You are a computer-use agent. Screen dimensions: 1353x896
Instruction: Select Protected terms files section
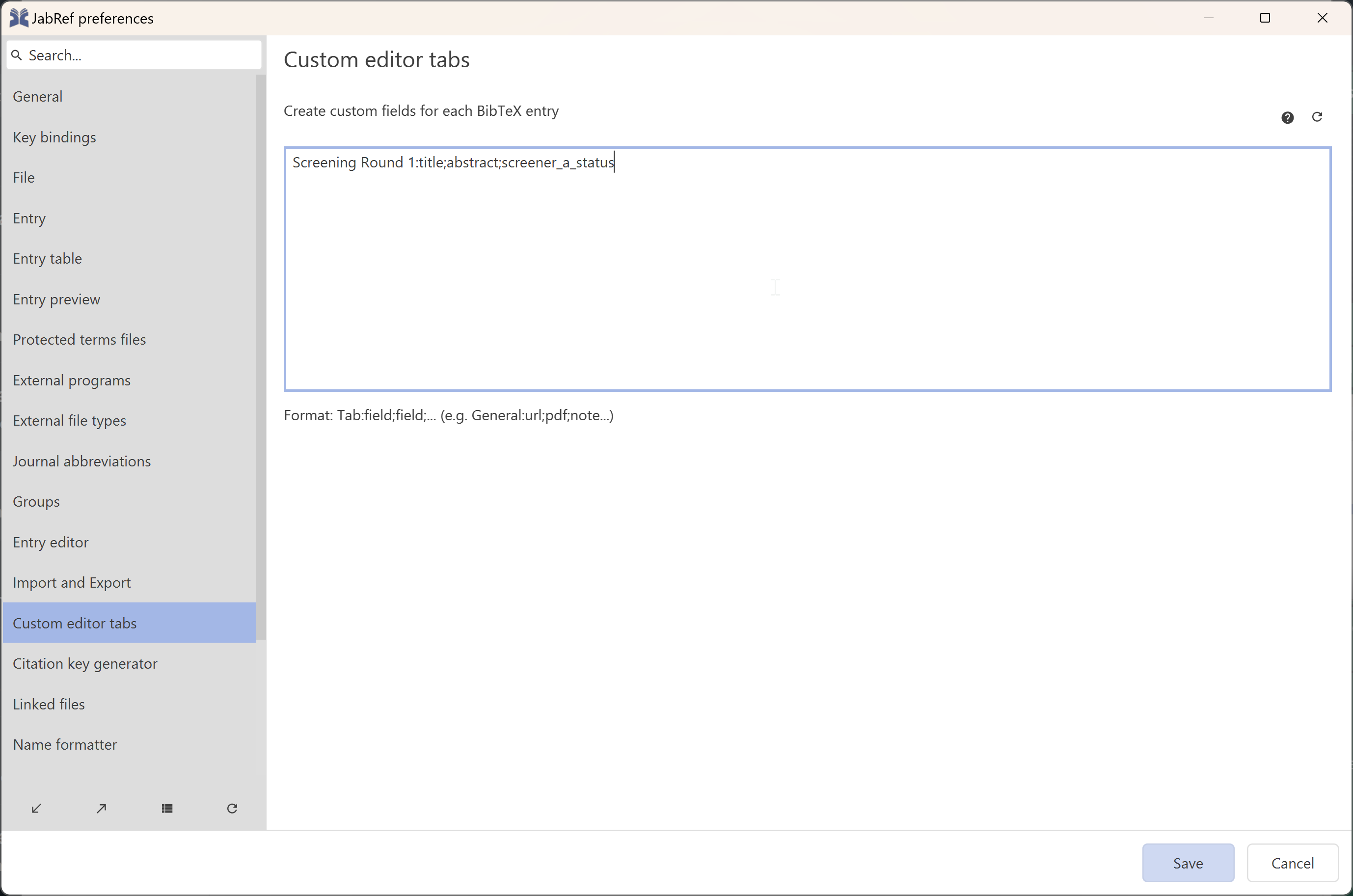tap(129, 340)
